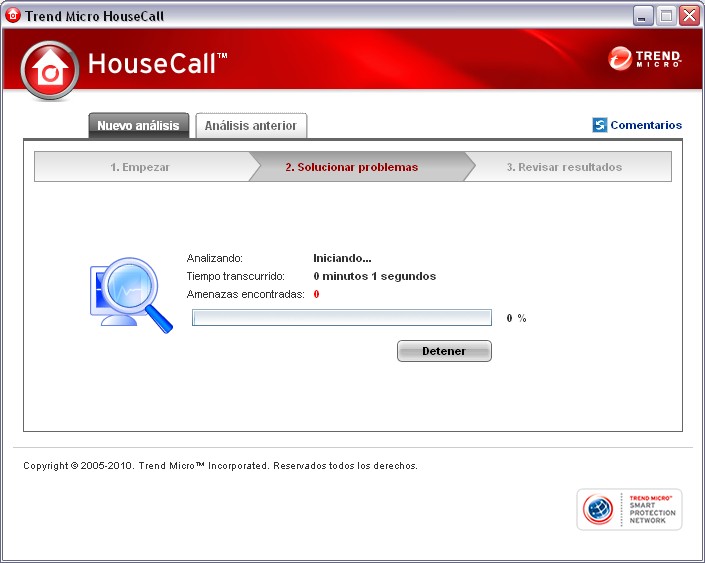Minimize the HouseCall window

[x=643, y=16]
